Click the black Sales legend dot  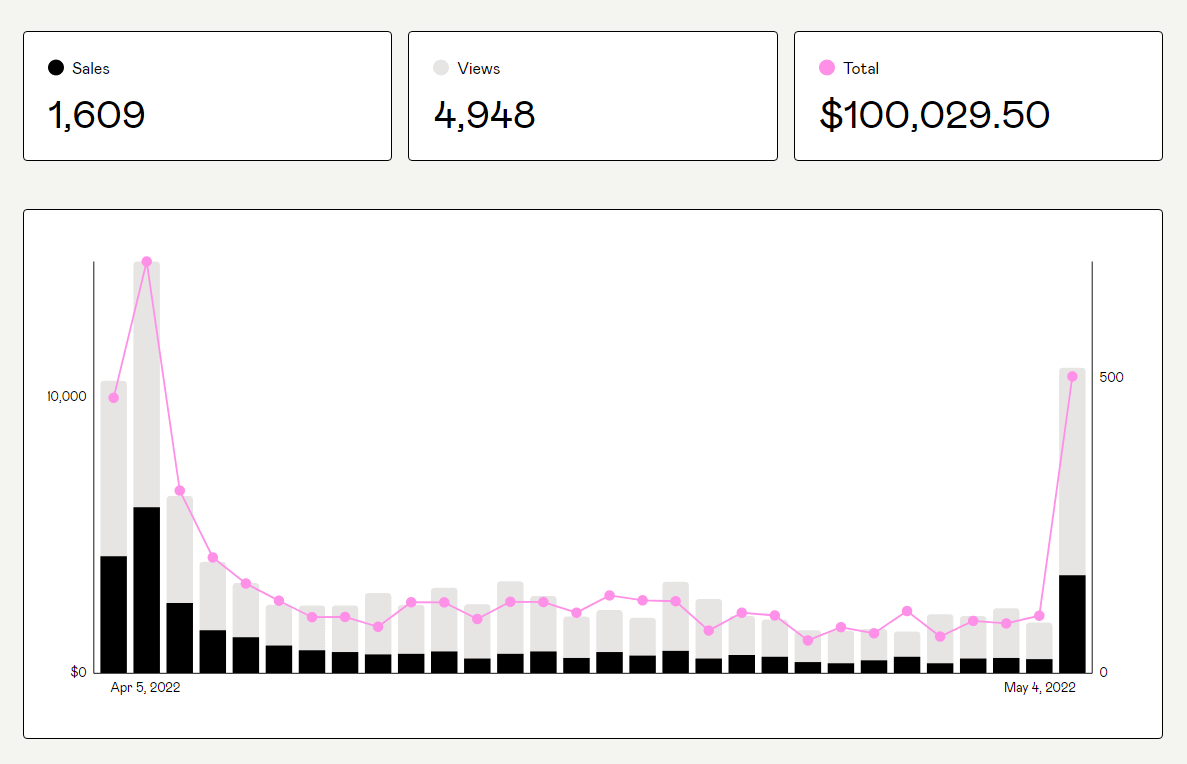coord(56,68)
